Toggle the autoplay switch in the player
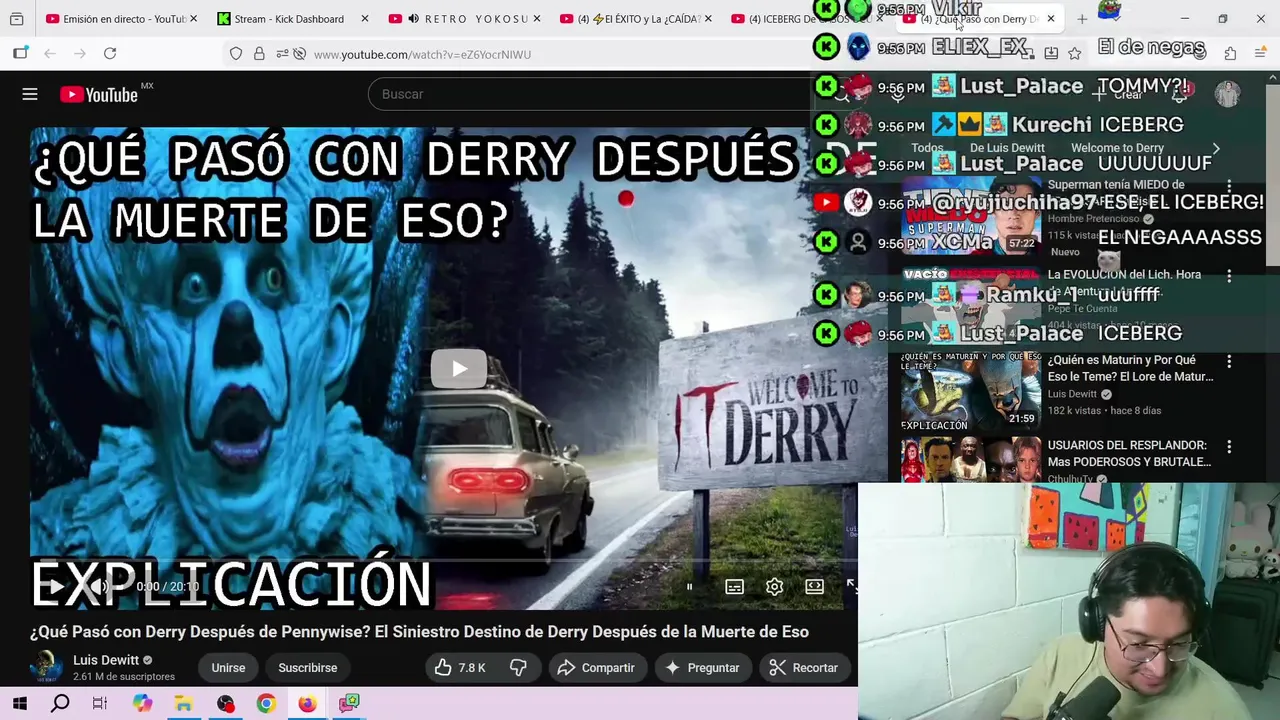Screen dimensions: 1280x720 pyautogui.click(x=689, y=587)
